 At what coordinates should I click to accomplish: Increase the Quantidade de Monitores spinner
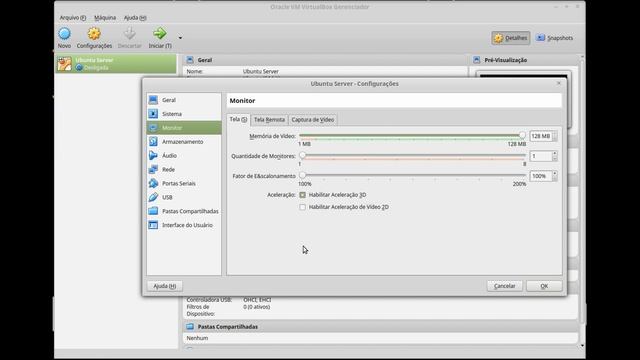[554, 154]
